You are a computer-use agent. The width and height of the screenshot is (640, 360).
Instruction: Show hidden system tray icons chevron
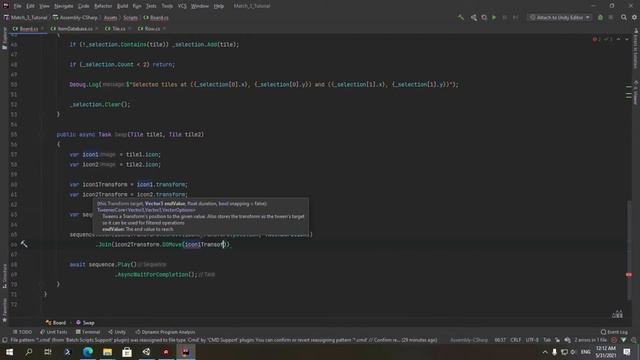pyautogui.click(x=545, y=352)
